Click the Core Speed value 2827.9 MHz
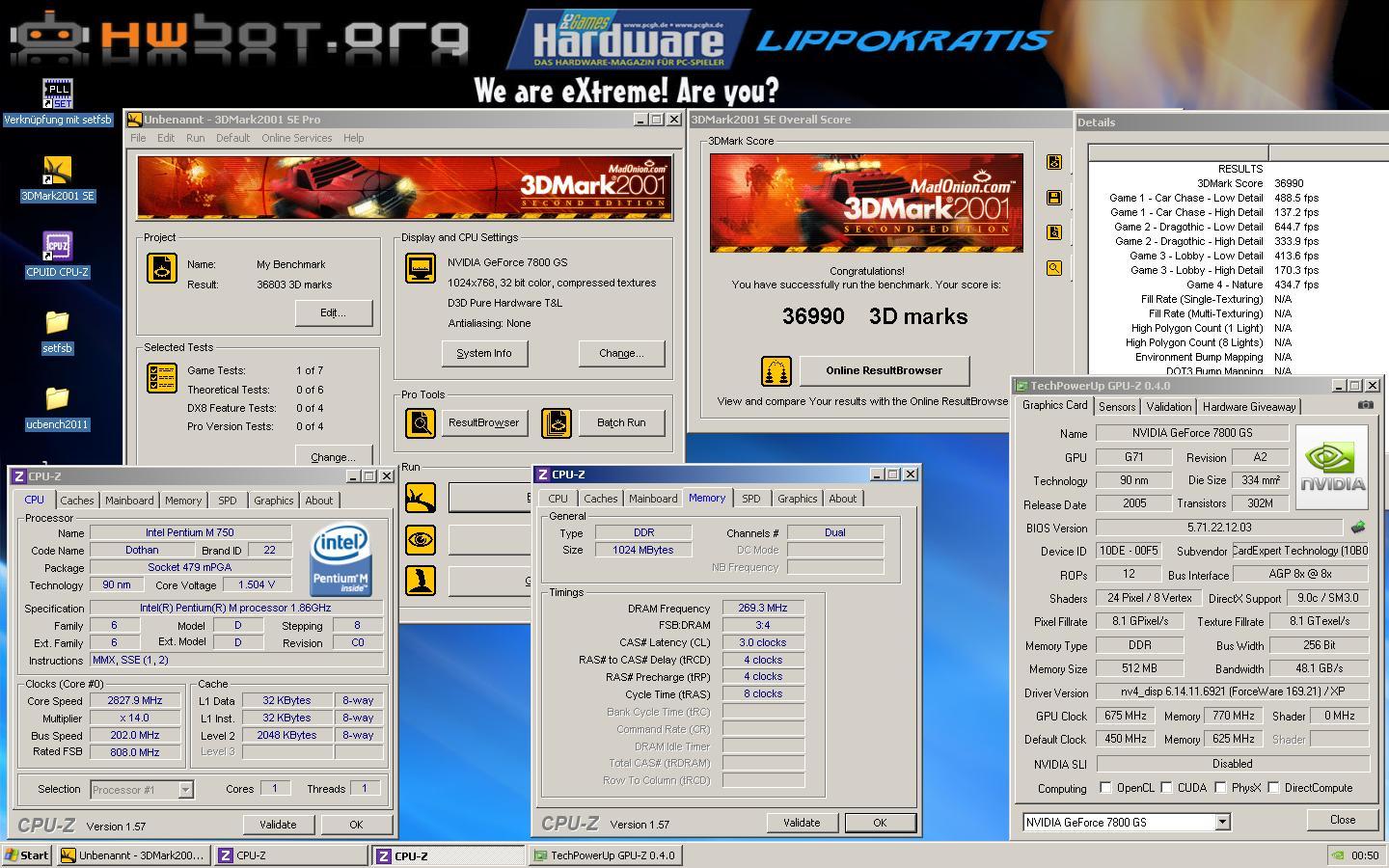 tap(135, 701)
